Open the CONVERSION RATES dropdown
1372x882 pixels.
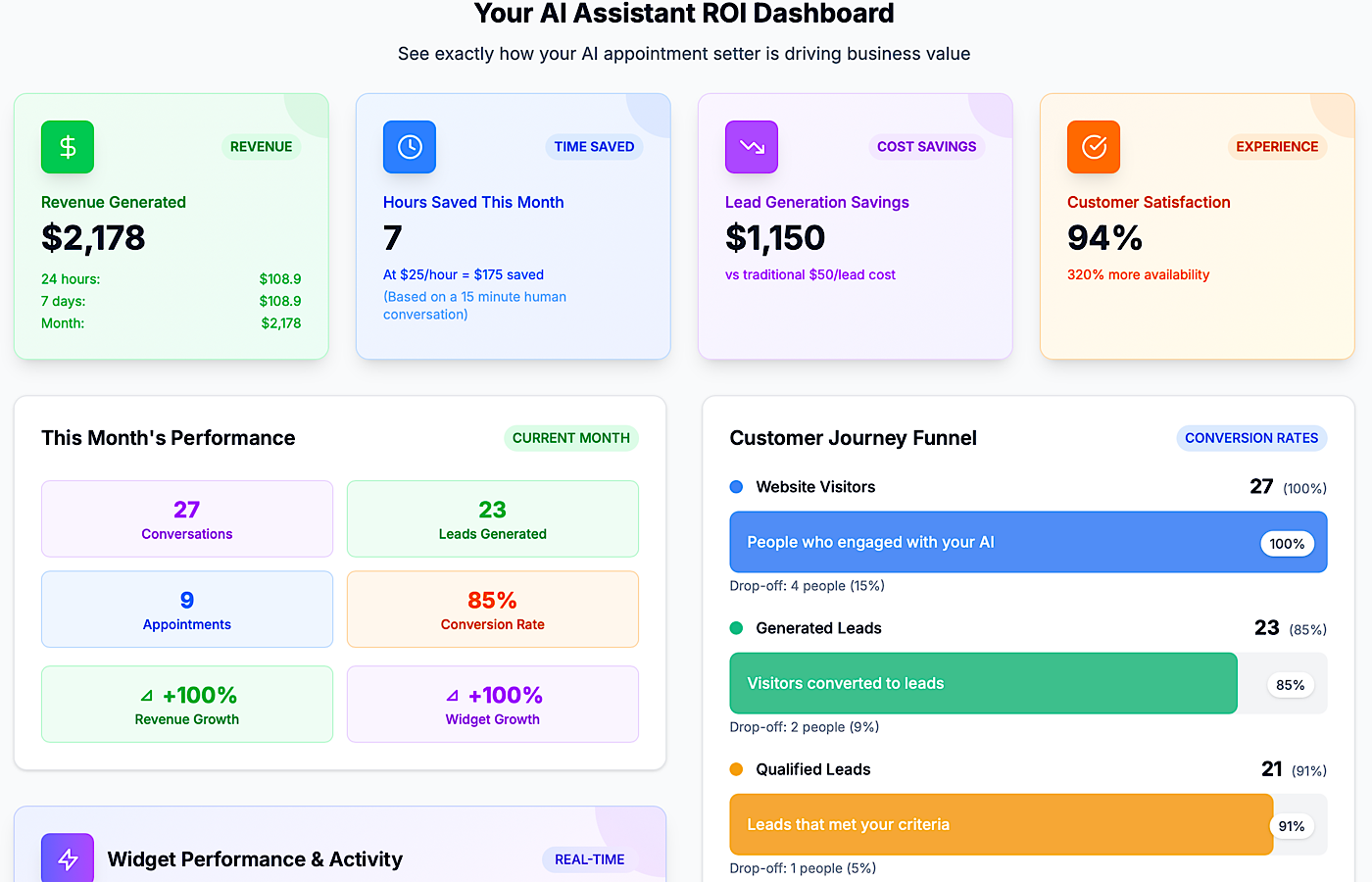(x=1251, y=438)
